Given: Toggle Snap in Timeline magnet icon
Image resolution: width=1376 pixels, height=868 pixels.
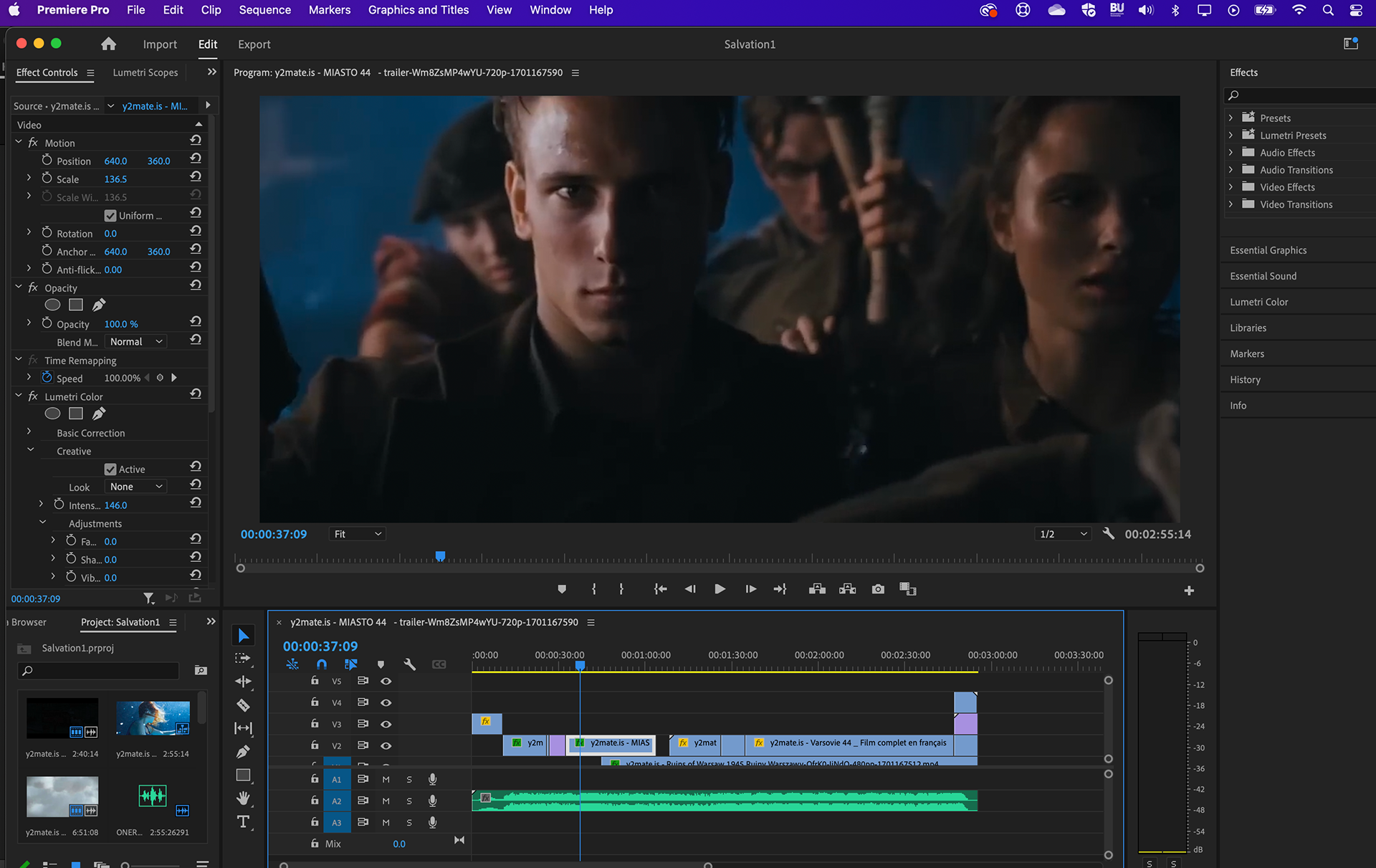Looking at the screenshot, I should coord(322,664).
